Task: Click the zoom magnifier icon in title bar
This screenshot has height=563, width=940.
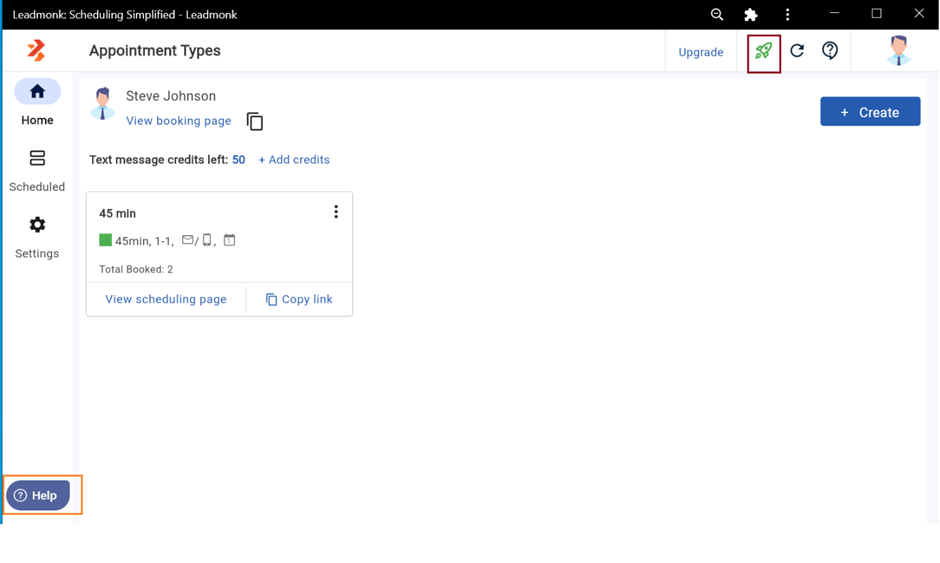Action: click(x=716, y=14)
